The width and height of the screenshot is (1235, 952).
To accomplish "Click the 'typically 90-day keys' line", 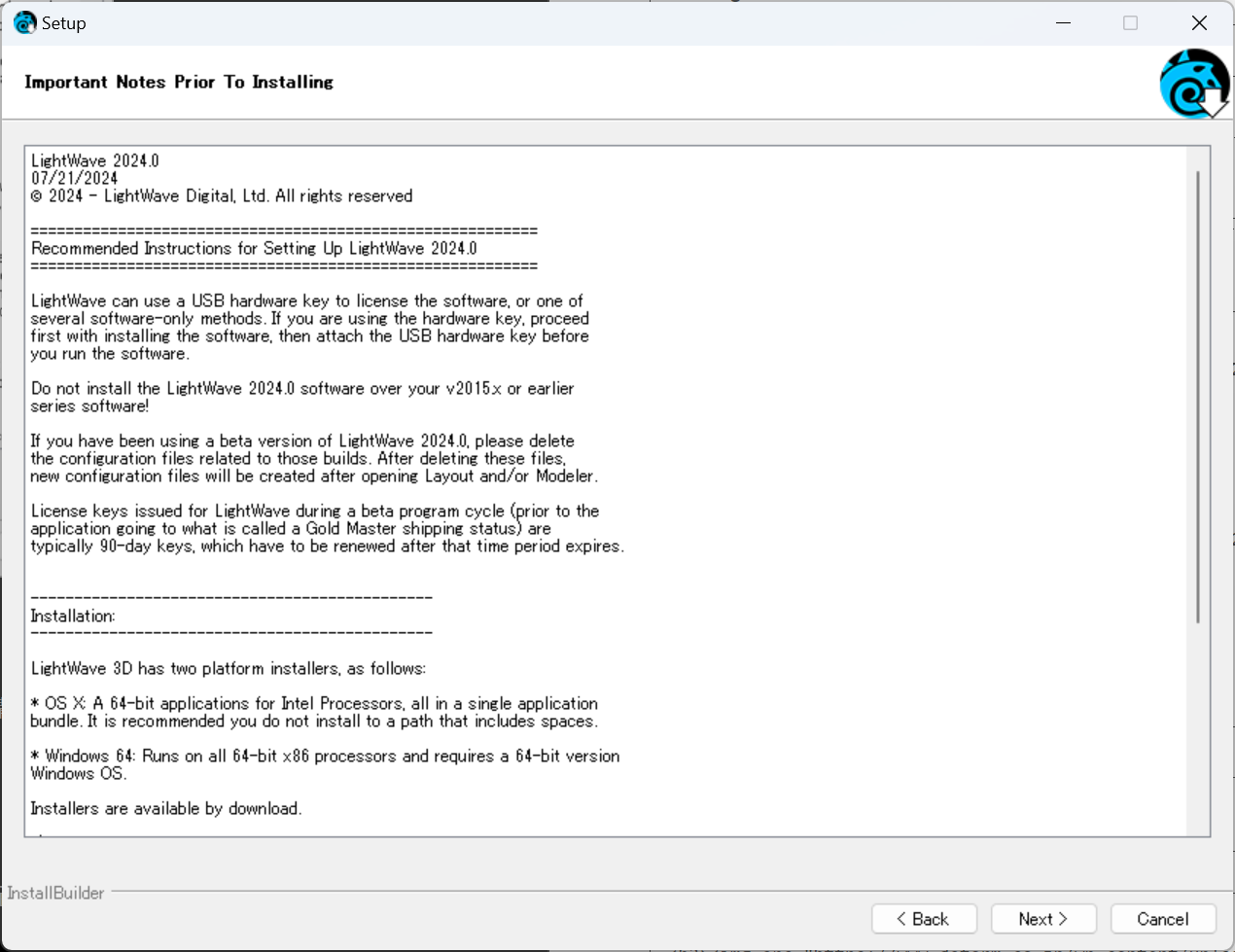I will pyautogui.click(x=328, y=546).
